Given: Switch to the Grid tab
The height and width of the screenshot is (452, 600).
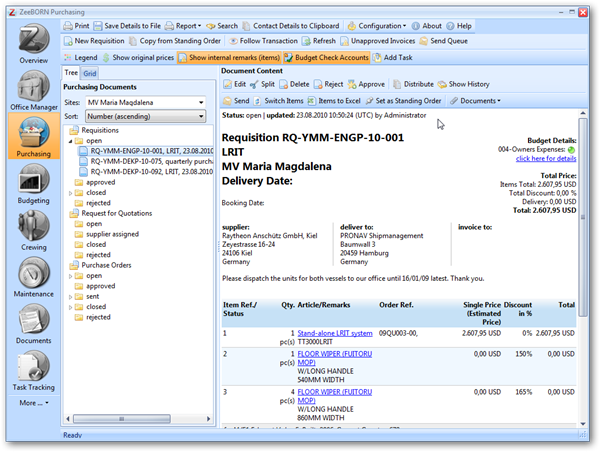Looking at the screenshot, I should [90, 73].
